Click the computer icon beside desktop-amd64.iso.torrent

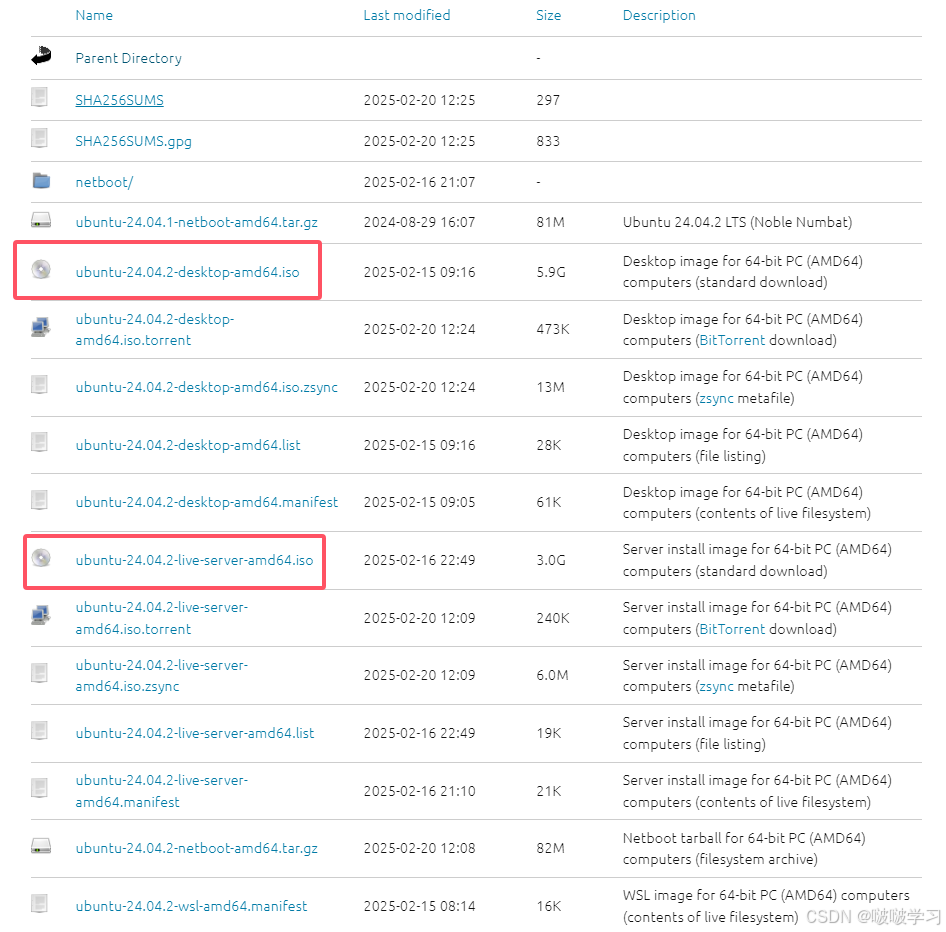[40, 328]
